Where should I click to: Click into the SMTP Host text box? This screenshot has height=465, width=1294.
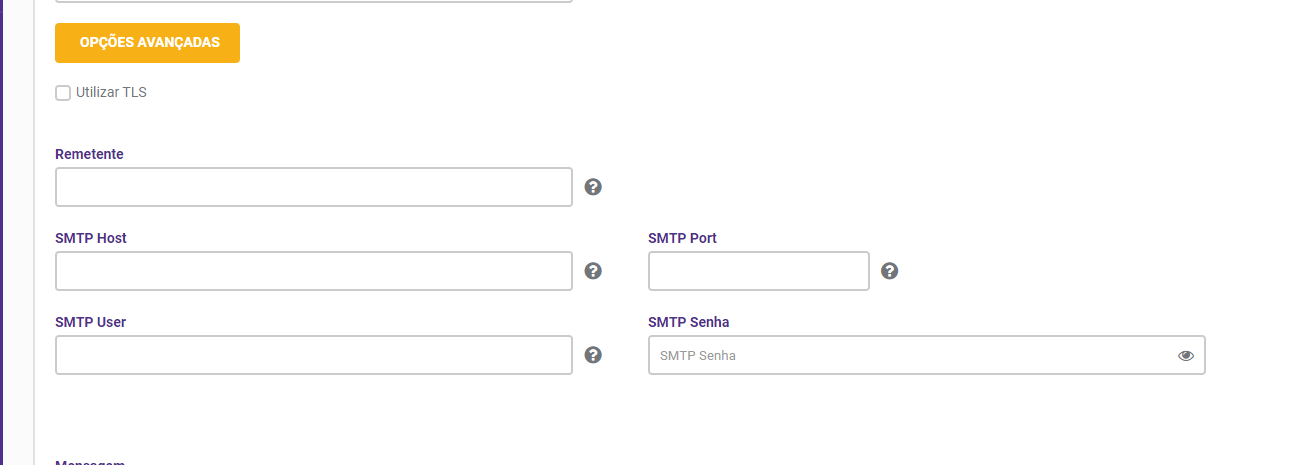[314, 271]
